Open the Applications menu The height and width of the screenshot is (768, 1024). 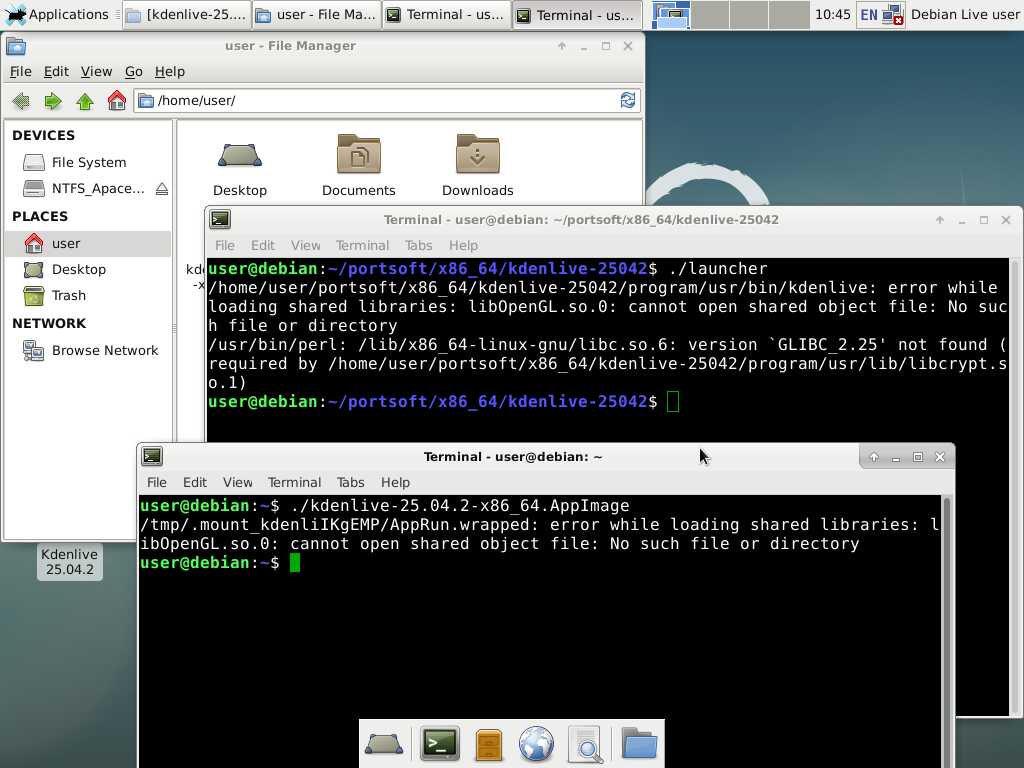57,15
